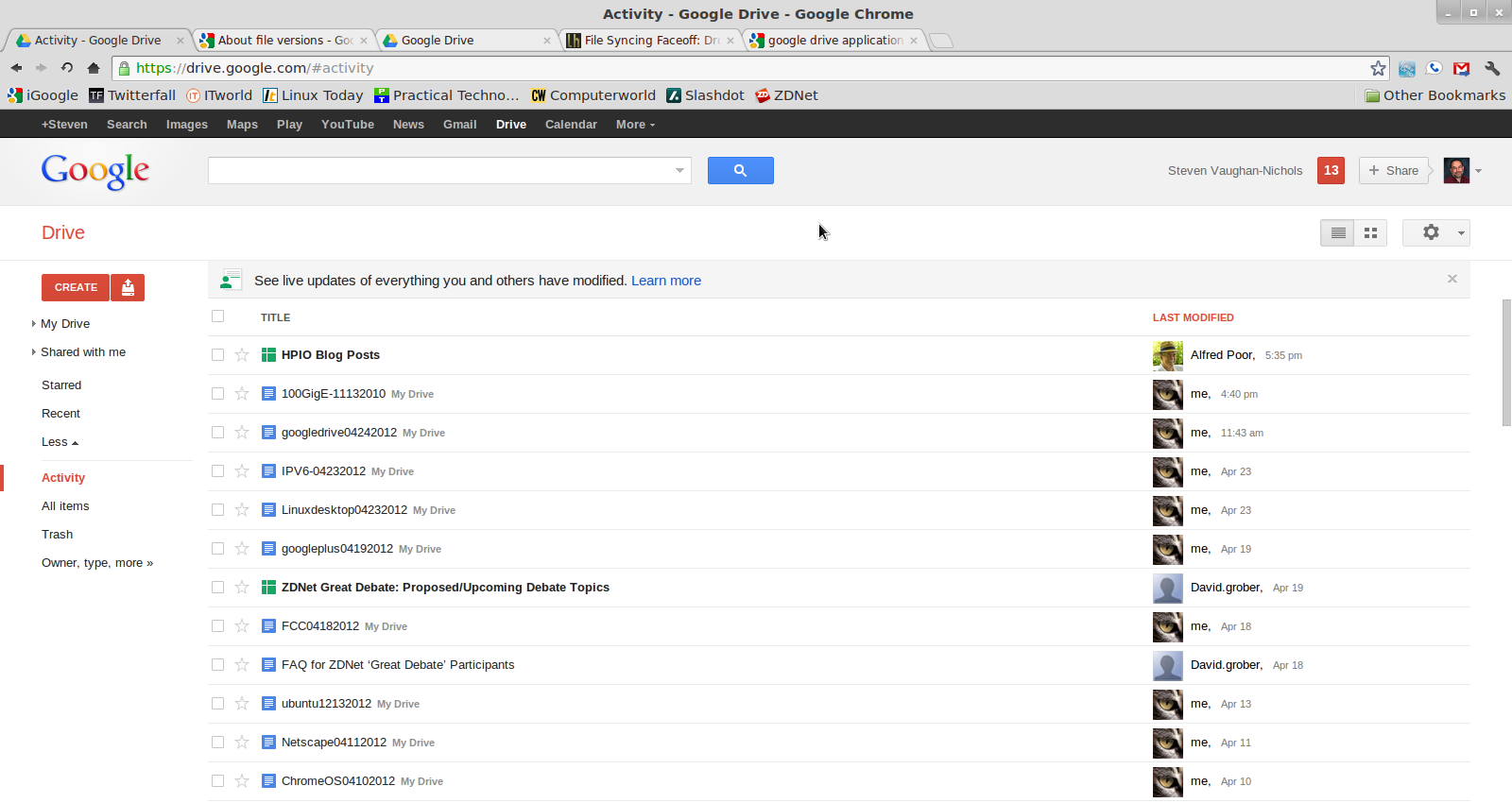Click the Drive search input field
The width and height of the screenshot is (1512, 803).
coord(439,170)
